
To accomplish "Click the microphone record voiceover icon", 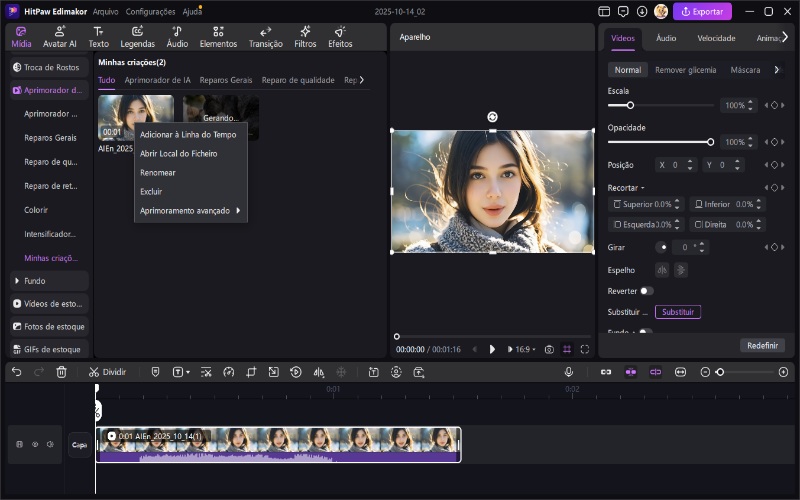I will pyautogui.click(x=569, y=372).
